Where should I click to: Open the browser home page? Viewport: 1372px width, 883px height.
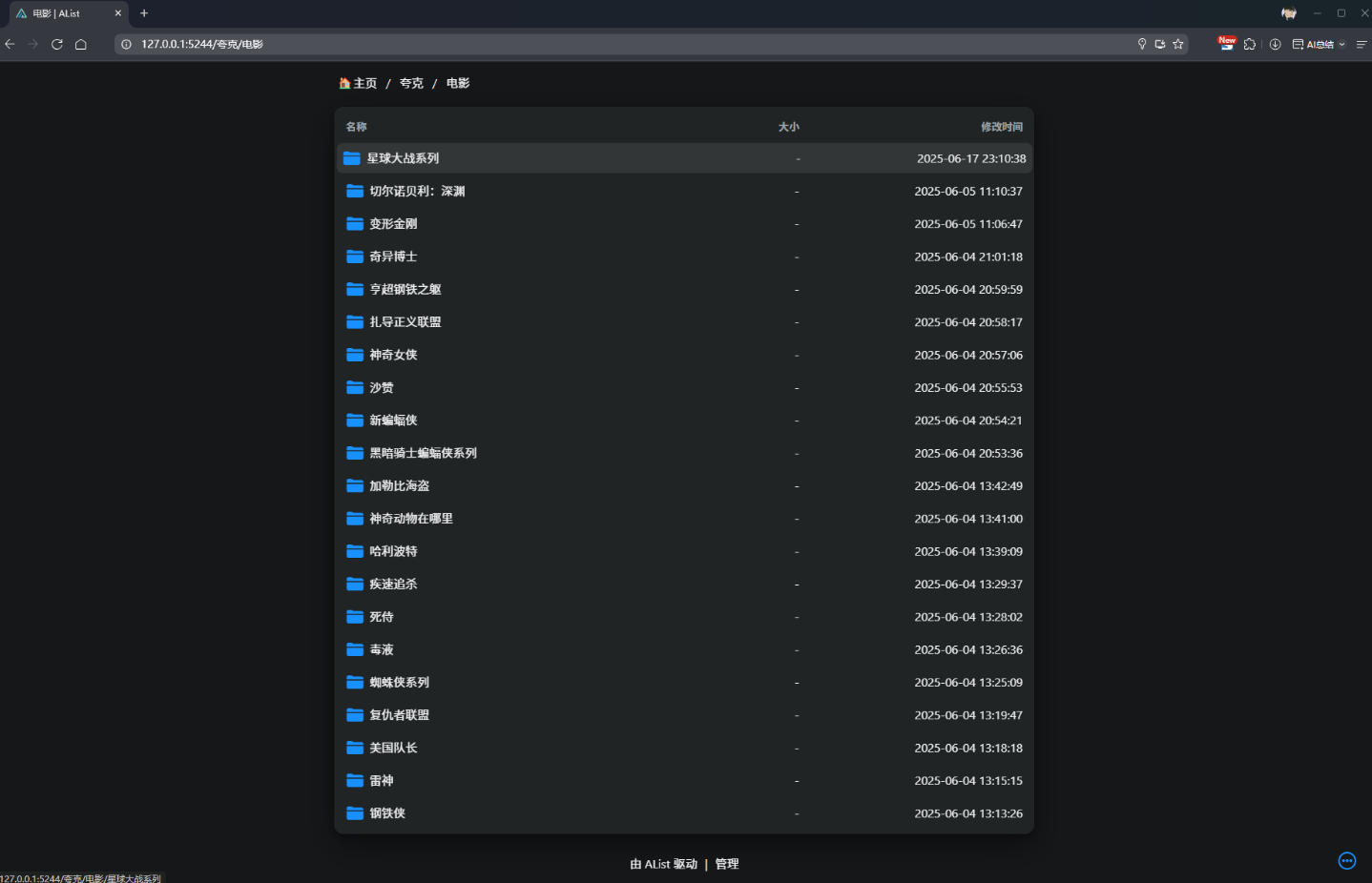pos(81,44)
